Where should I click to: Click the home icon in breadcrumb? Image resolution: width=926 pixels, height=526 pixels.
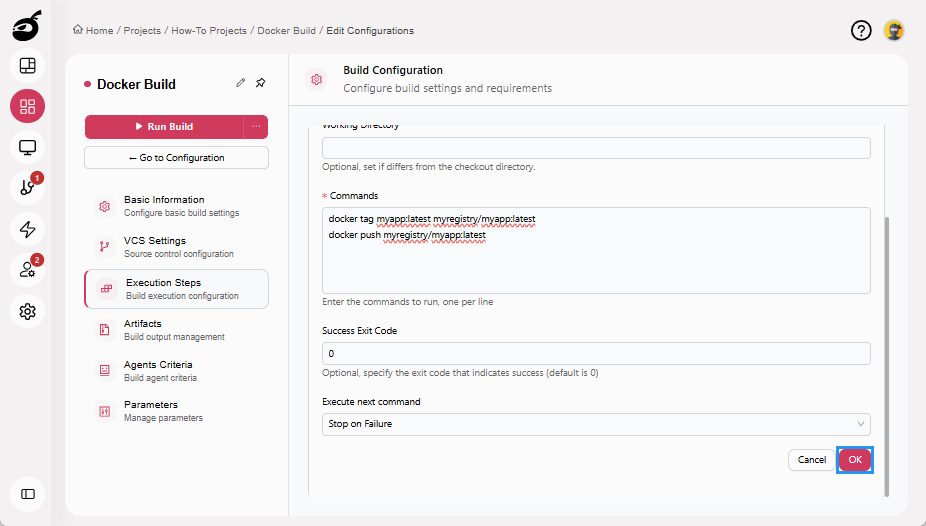point(77,30)
